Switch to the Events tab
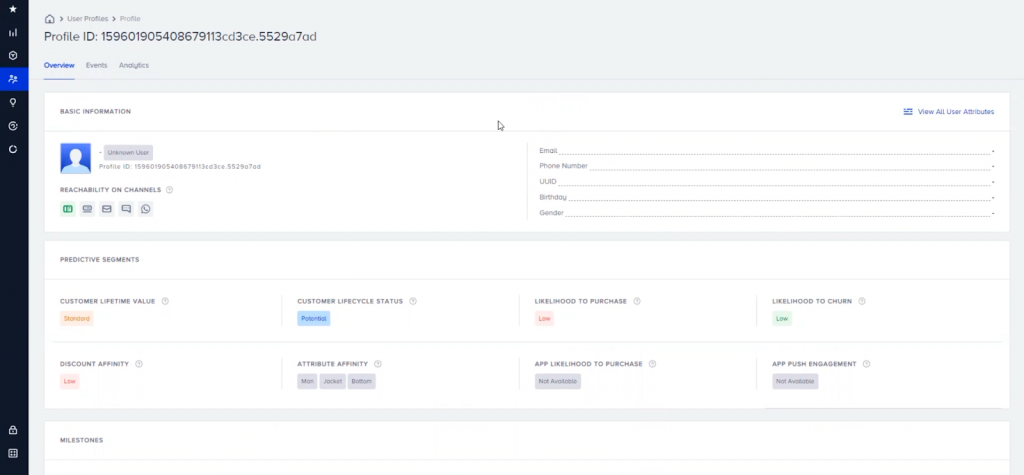 click(97, 65)
